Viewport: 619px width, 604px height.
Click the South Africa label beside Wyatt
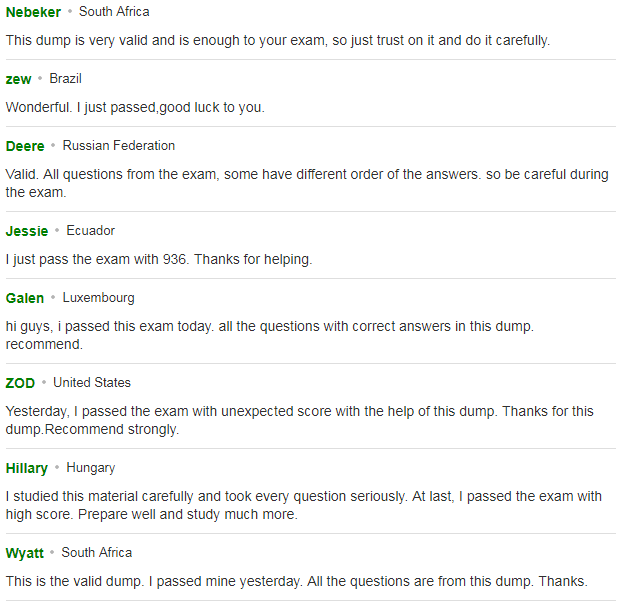tap(96, 553)
